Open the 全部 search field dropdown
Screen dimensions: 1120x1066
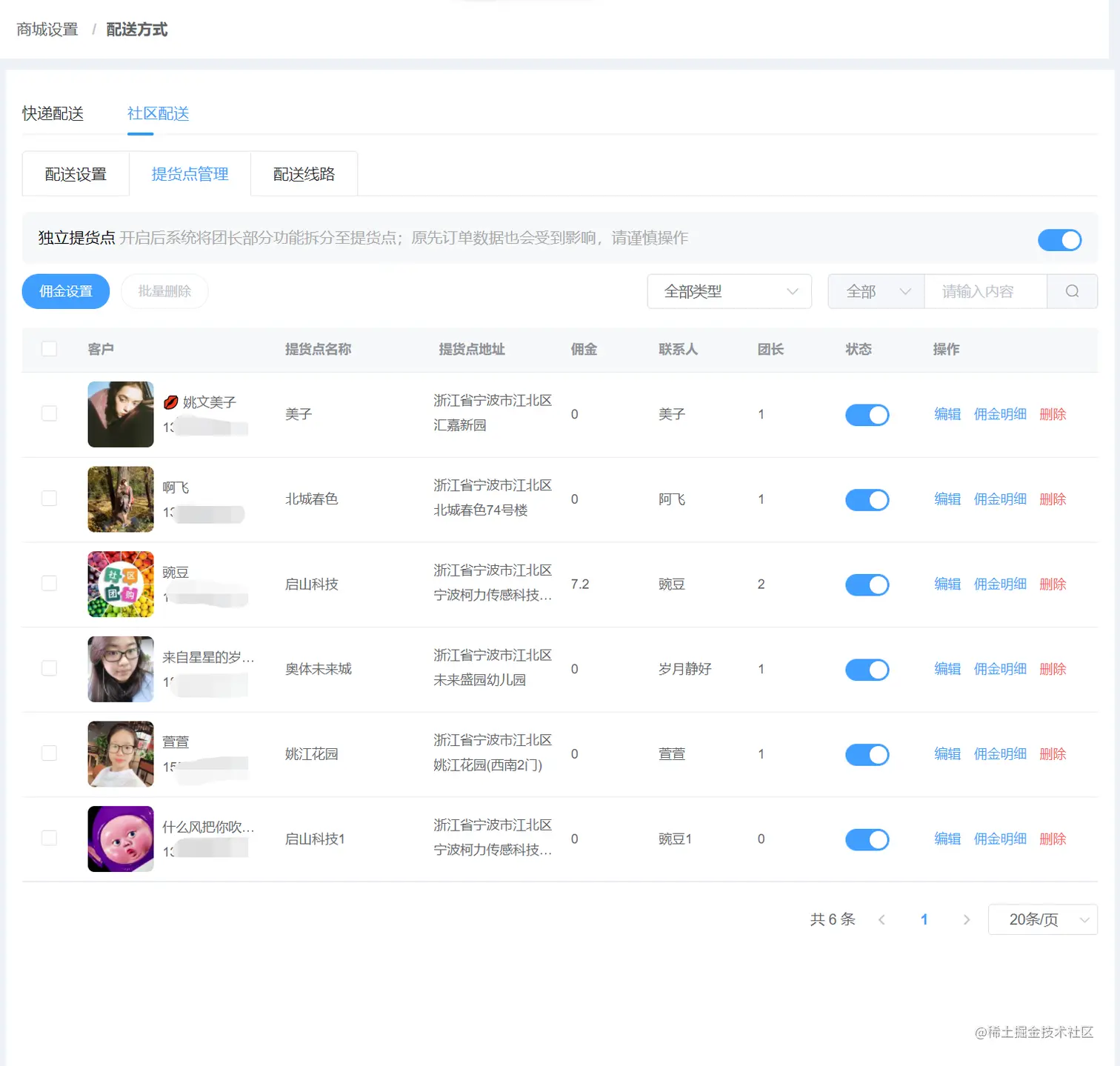point(876,291)
